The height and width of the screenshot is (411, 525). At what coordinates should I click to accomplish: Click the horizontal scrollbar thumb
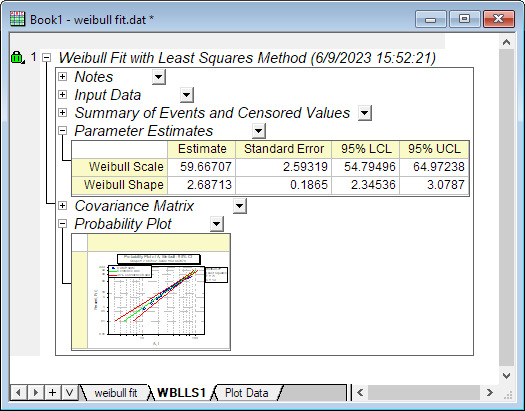[x=424, y=392]
